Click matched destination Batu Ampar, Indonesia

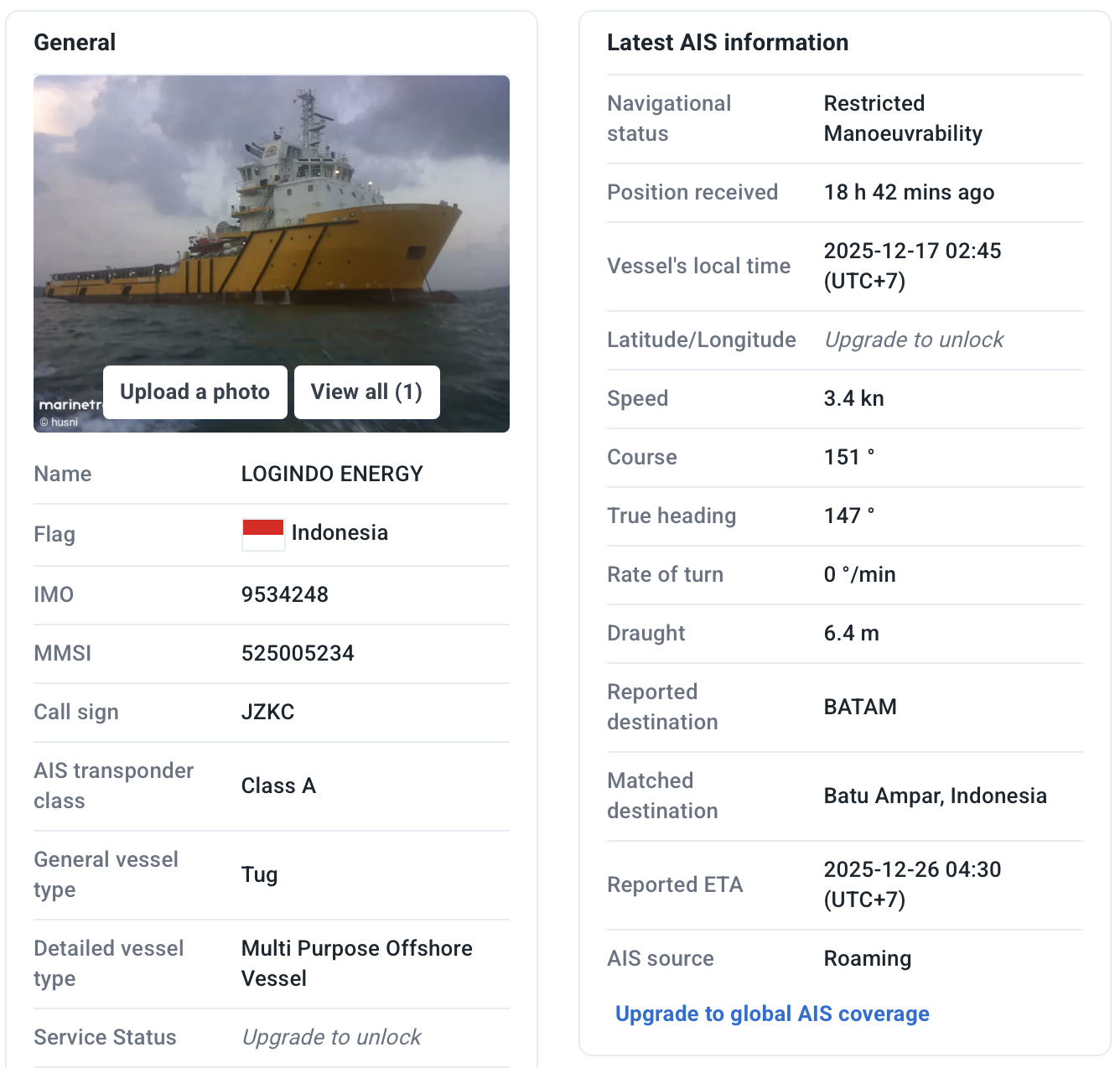(935, 796)
